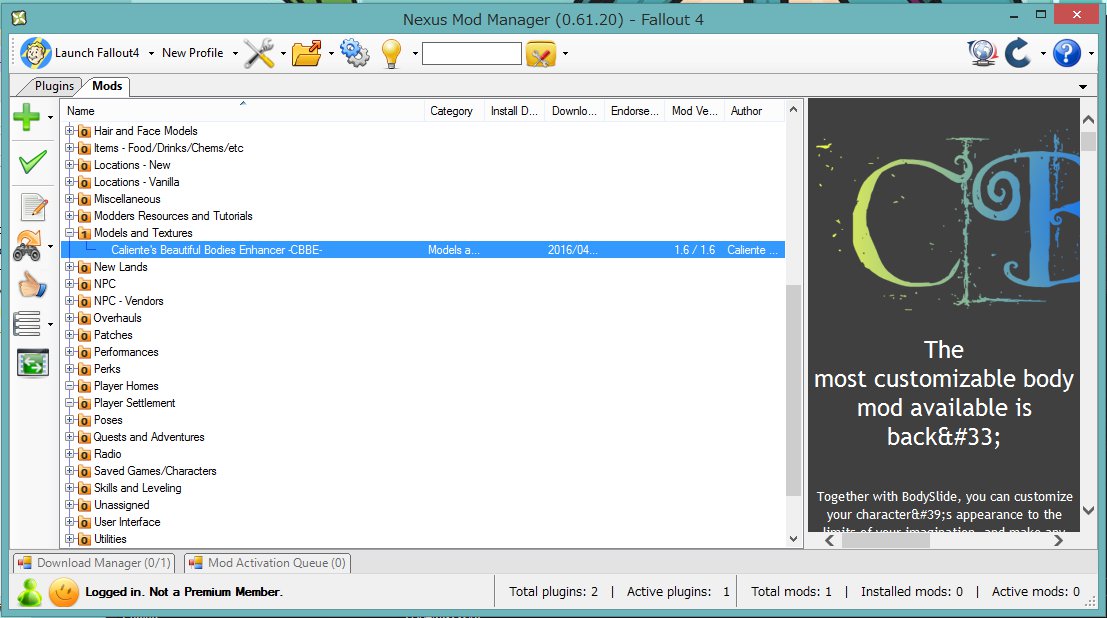Sort by the Endorsement column header
1107x618 pixels.
coord(634,111)
